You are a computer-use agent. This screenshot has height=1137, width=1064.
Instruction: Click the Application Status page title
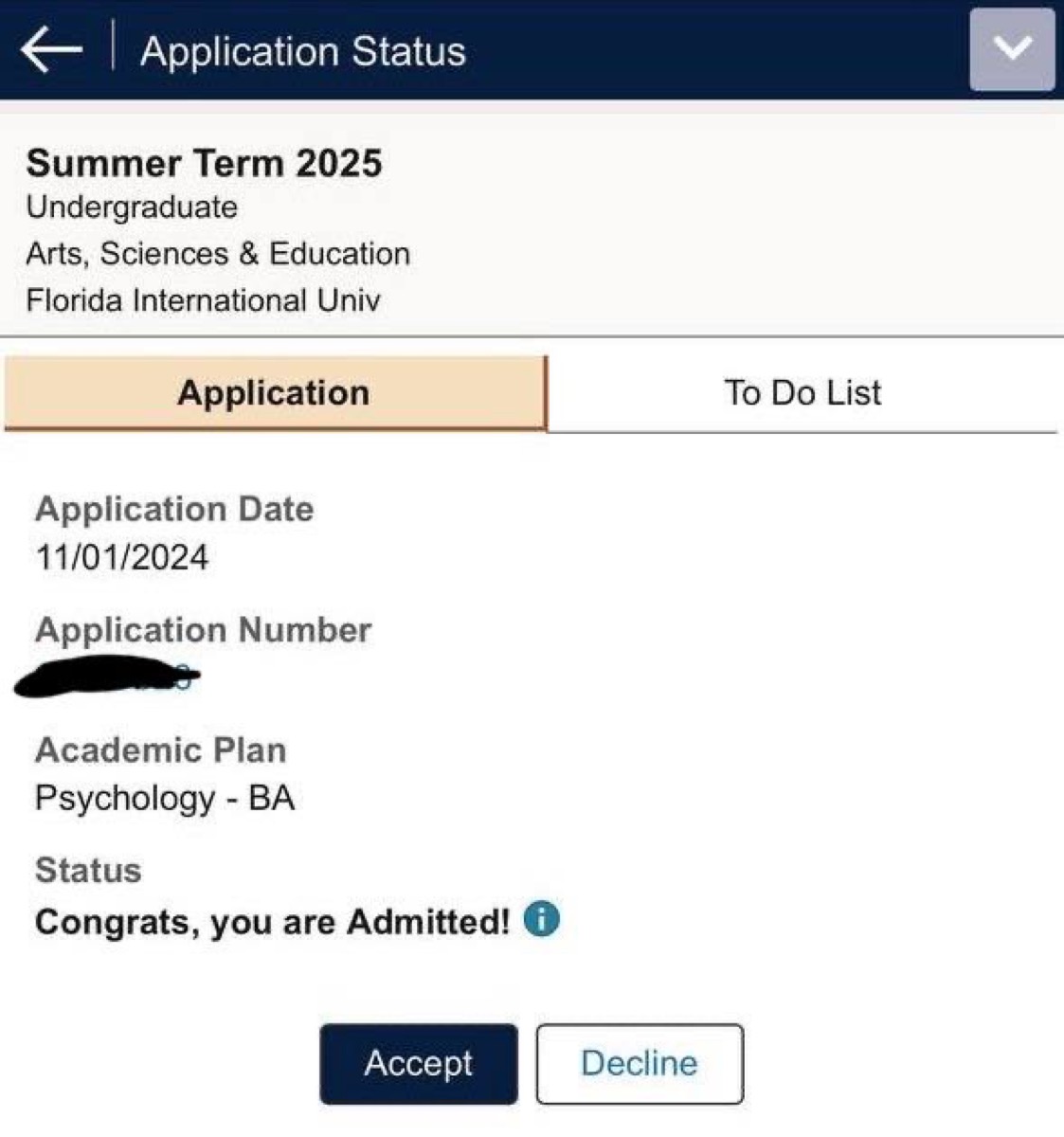tap(303, 51)
